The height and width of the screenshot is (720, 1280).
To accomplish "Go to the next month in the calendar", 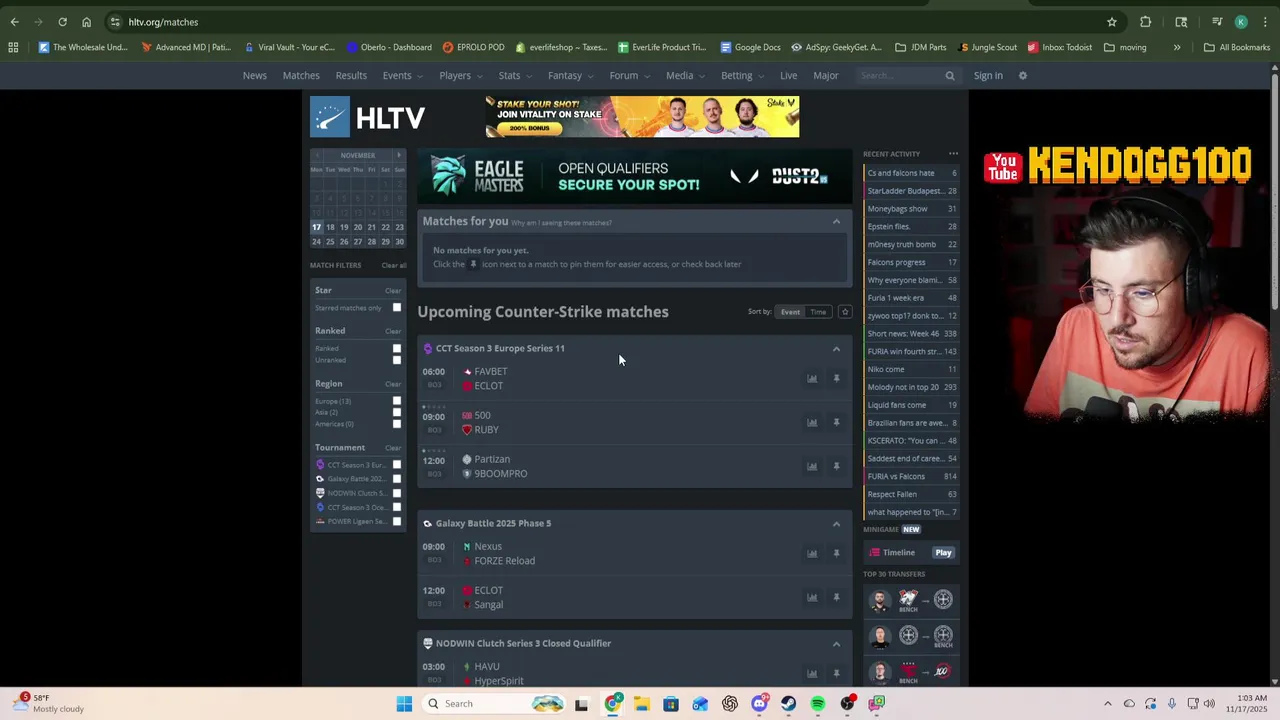I will coord(398,155).
